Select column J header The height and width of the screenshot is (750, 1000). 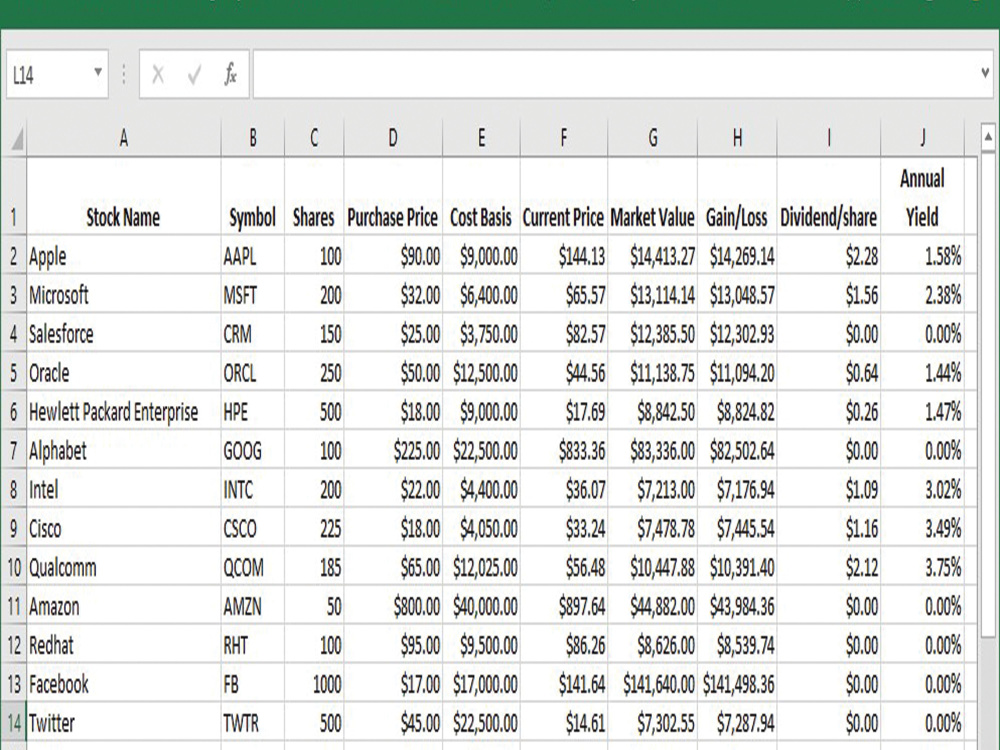click(x=922, y=138)
